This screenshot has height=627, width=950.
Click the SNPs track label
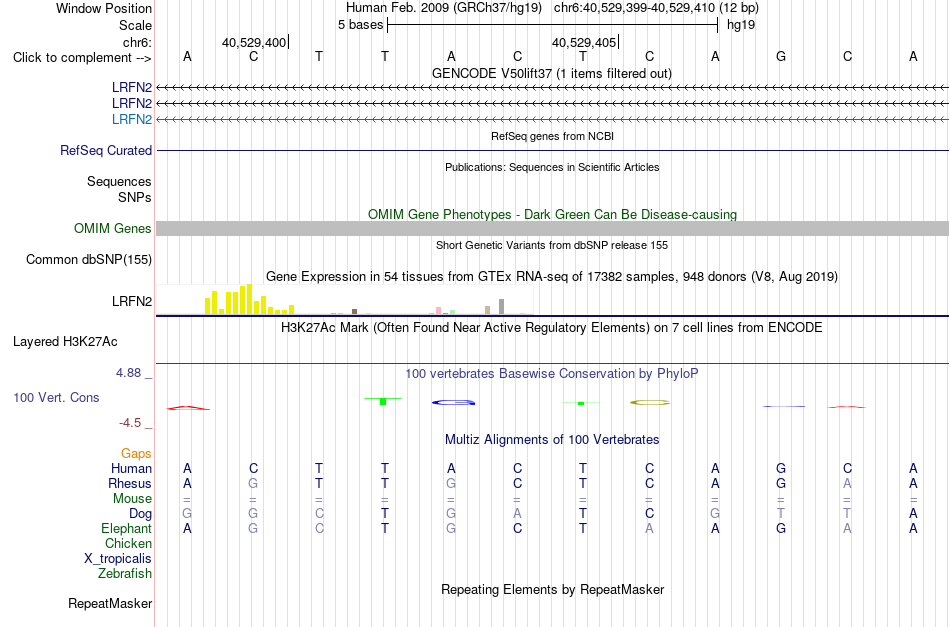(x=135, y=197)
